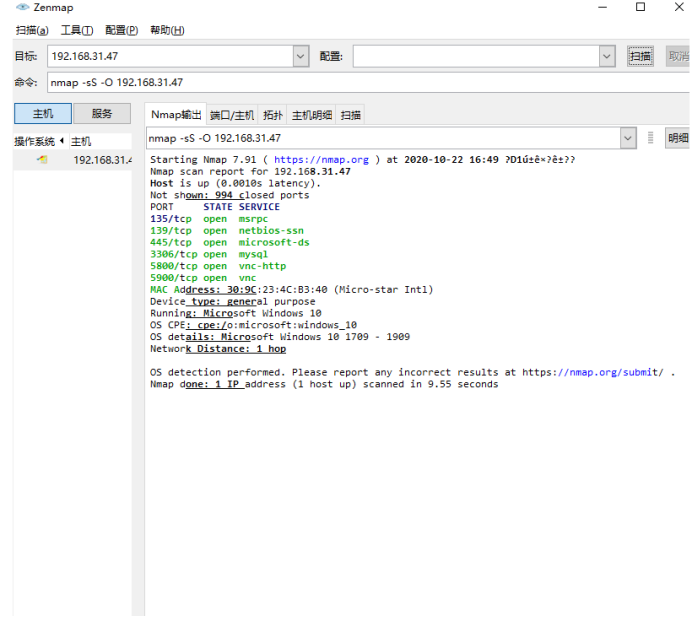Click the OS details Windows 10 line

(280, 337)
